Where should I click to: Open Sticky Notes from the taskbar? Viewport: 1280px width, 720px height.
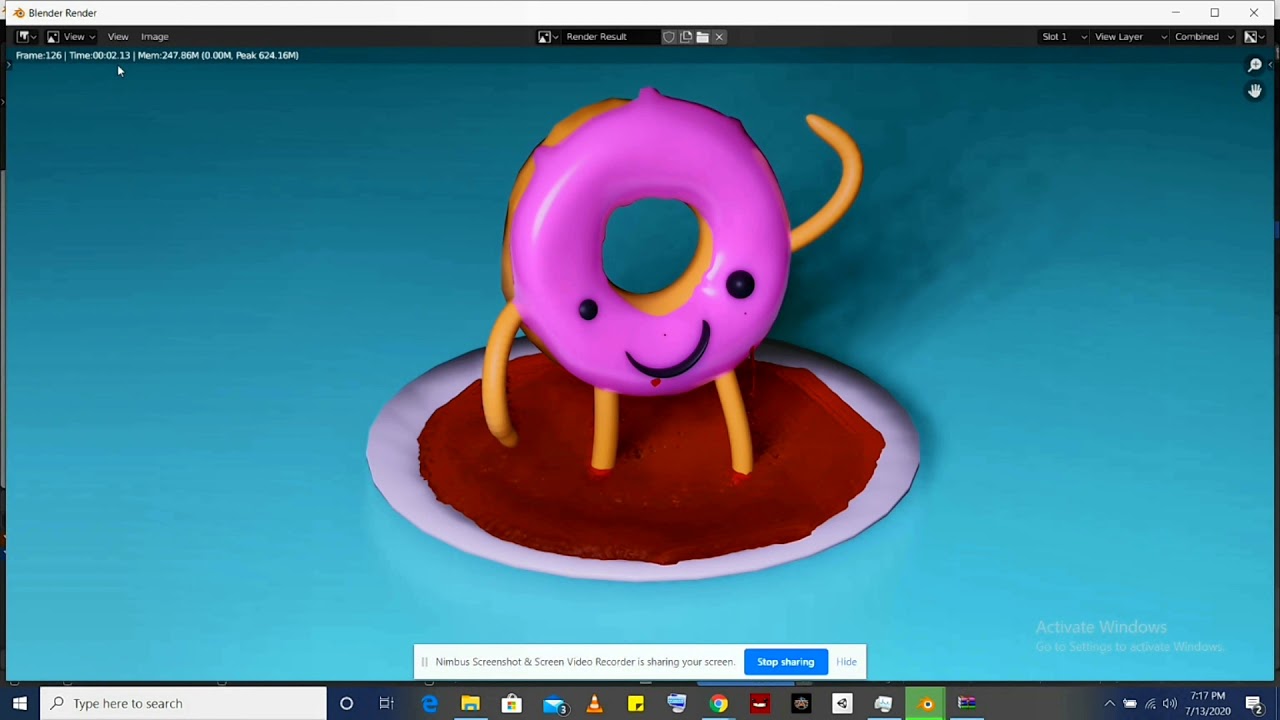tap(635, 703)
